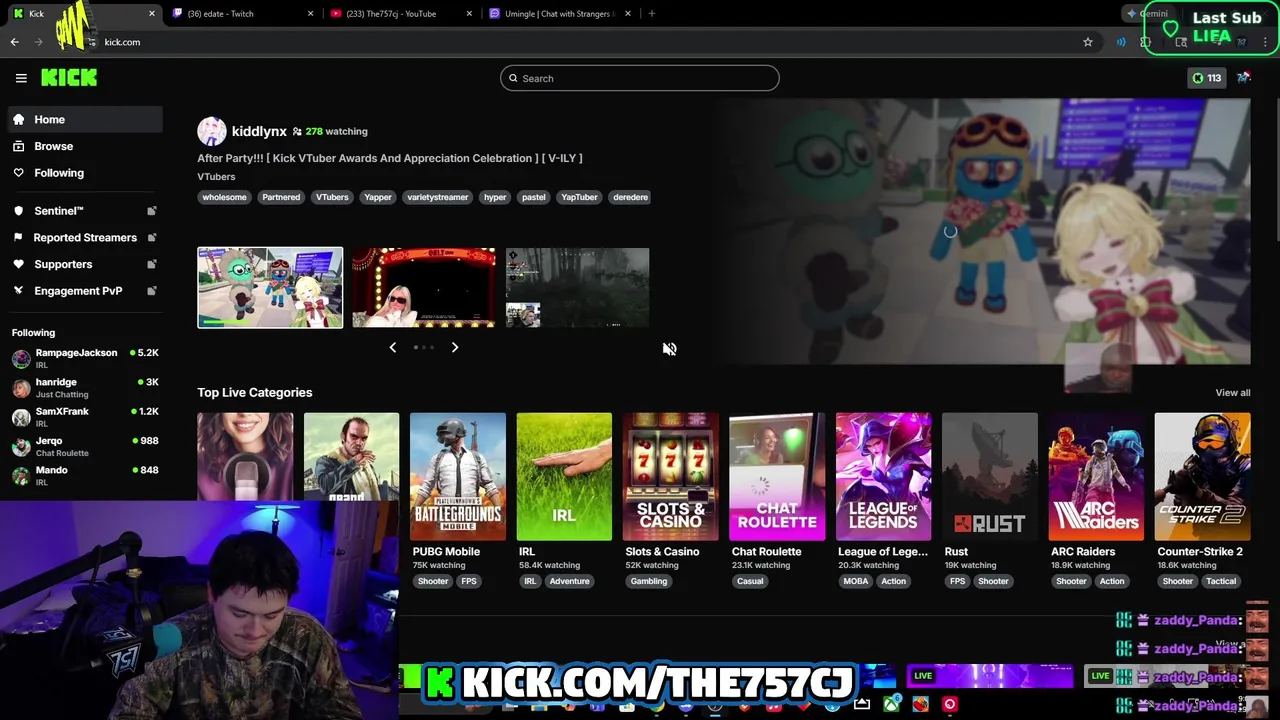Open the browser extensions puzzle icon
Screen dimensions: 1280x720
coord(1146,42)
